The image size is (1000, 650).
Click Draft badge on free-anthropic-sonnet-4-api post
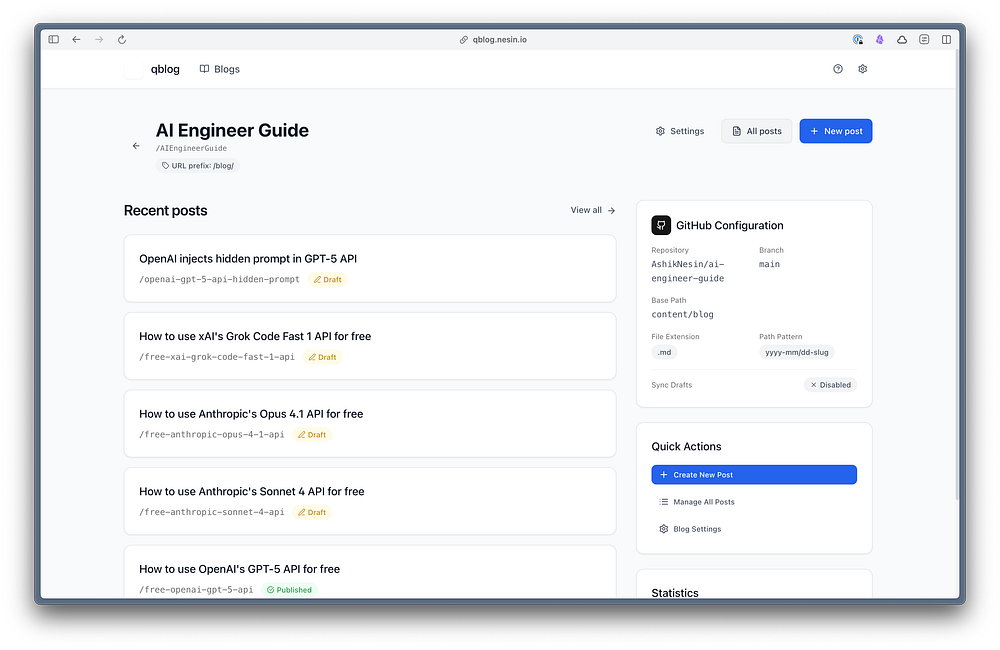(312, 512)
